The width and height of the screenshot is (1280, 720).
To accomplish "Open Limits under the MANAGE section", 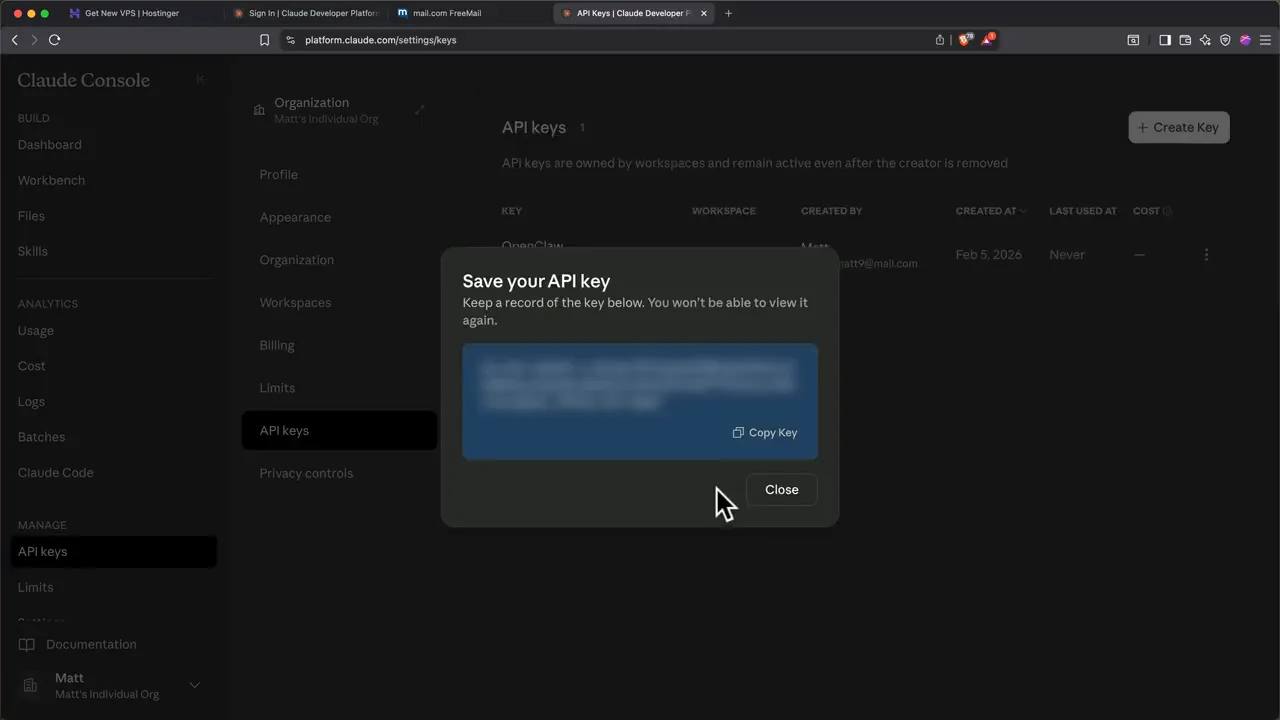I will (36, 587).
